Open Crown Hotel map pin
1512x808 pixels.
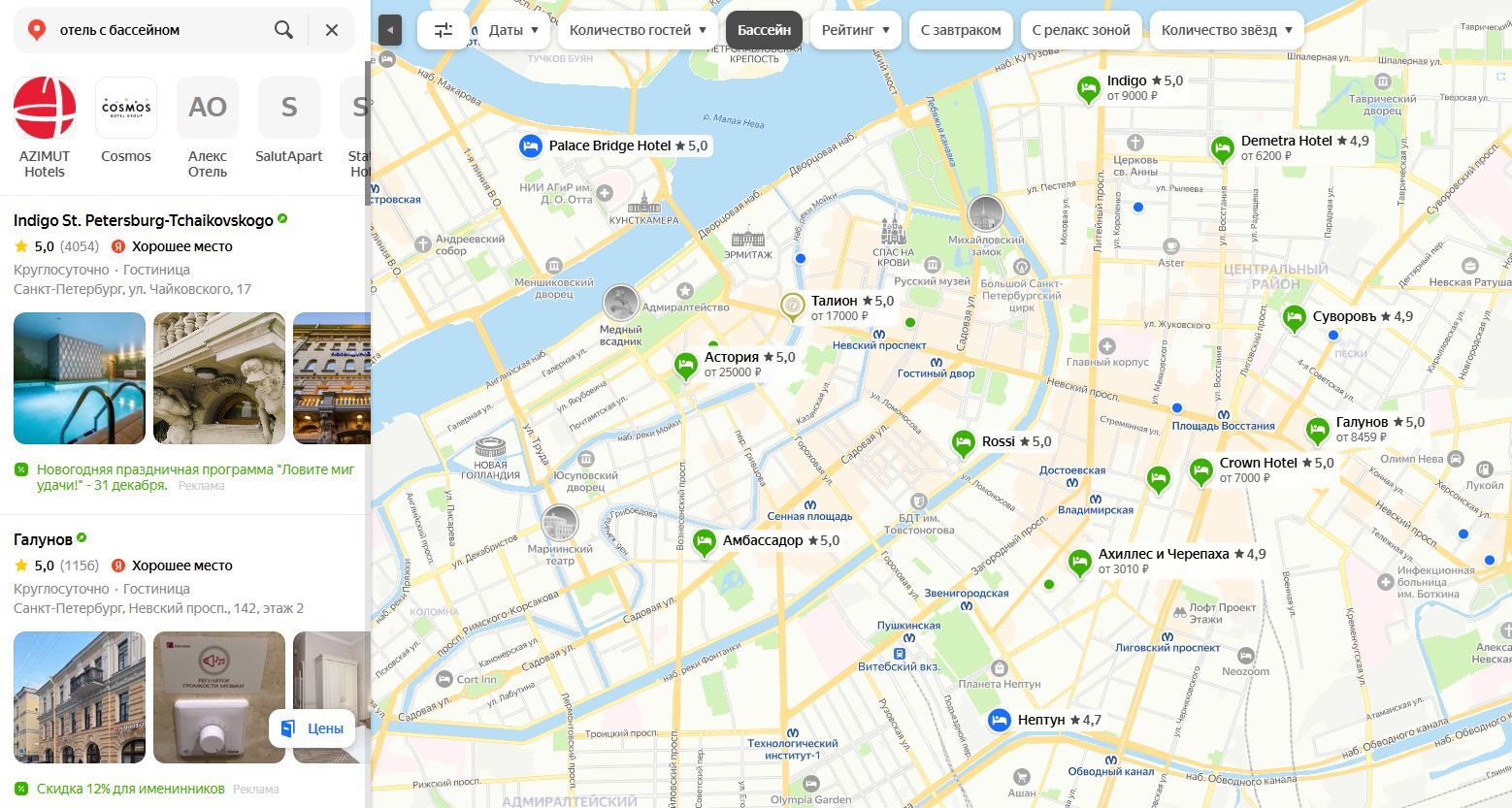[1201, 471]
